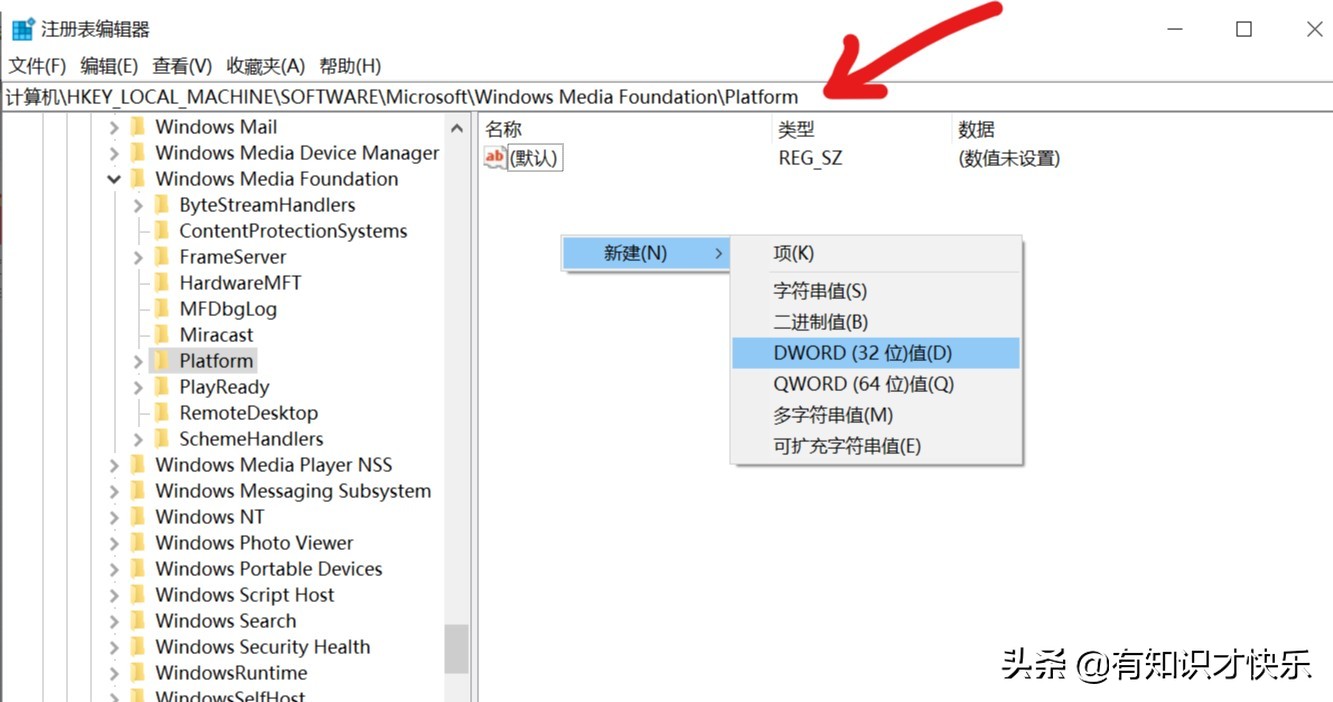Screen dimensions: 1333x702
Task: Select the (默认) value entry
Action: point(535,157)
